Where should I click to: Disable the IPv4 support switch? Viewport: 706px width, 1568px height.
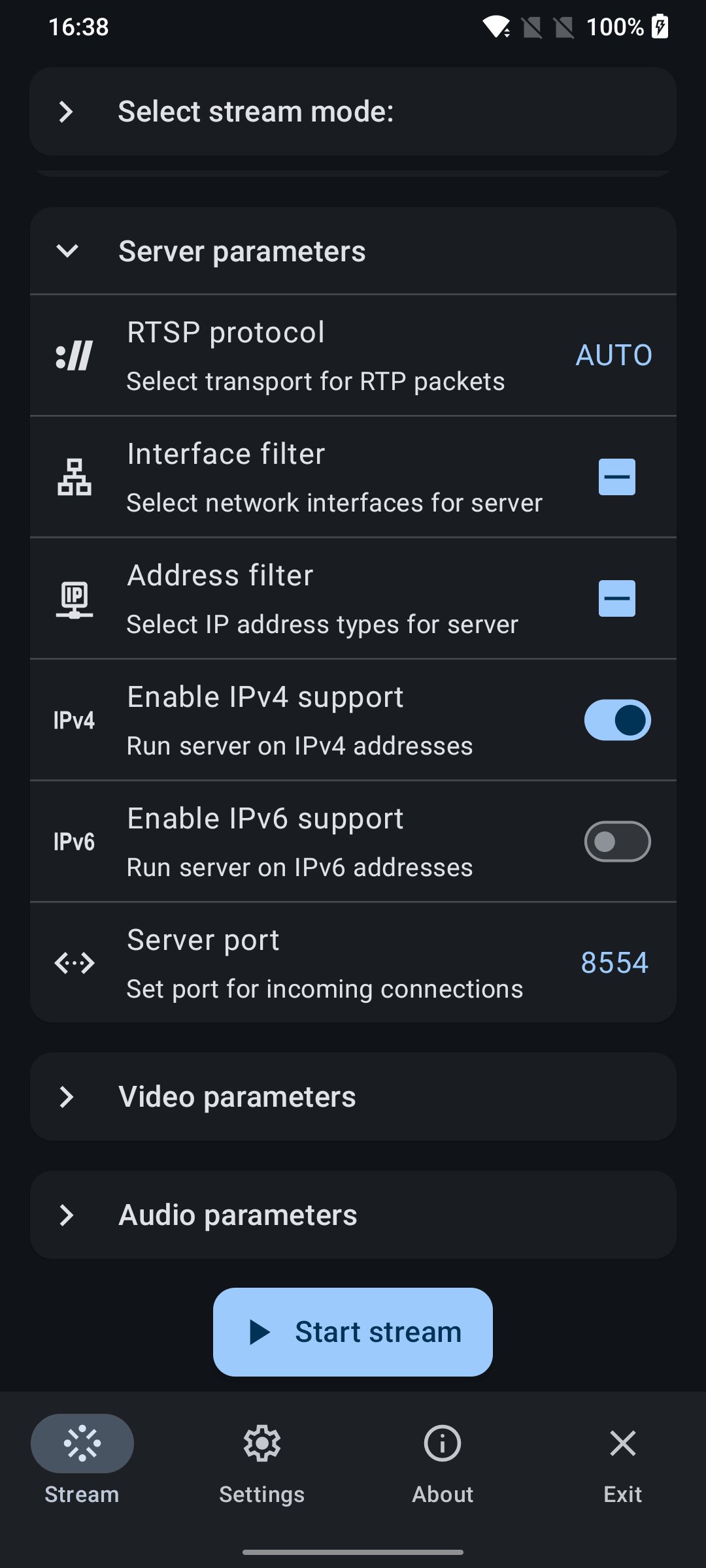(617, 720)
